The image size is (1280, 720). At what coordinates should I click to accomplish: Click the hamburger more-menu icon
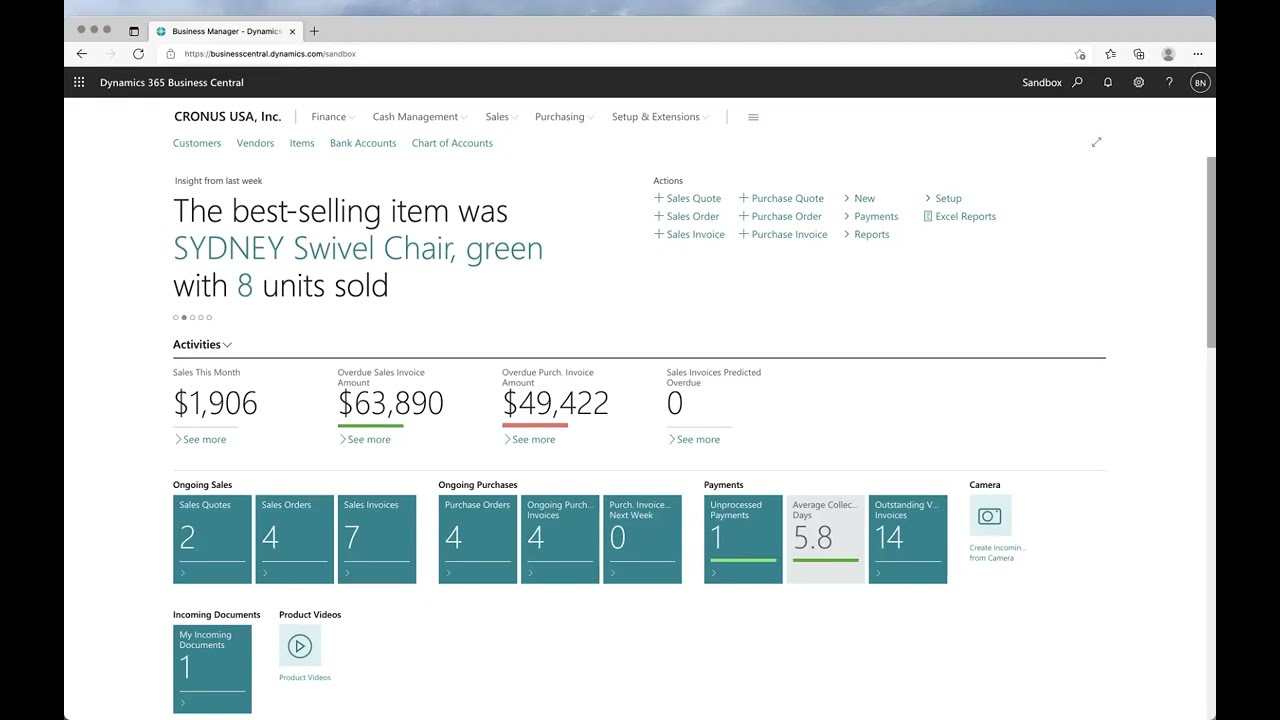[x=753, y=117]
